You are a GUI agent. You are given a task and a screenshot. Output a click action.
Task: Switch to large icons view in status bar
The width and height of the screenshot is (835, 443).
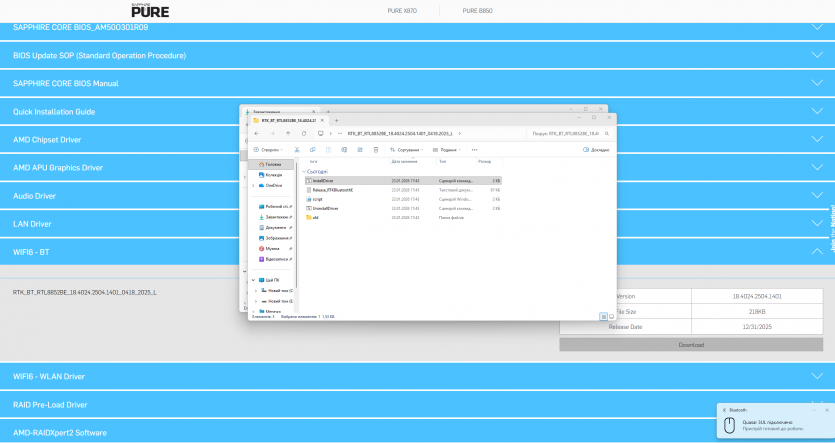tap(611, 316)
